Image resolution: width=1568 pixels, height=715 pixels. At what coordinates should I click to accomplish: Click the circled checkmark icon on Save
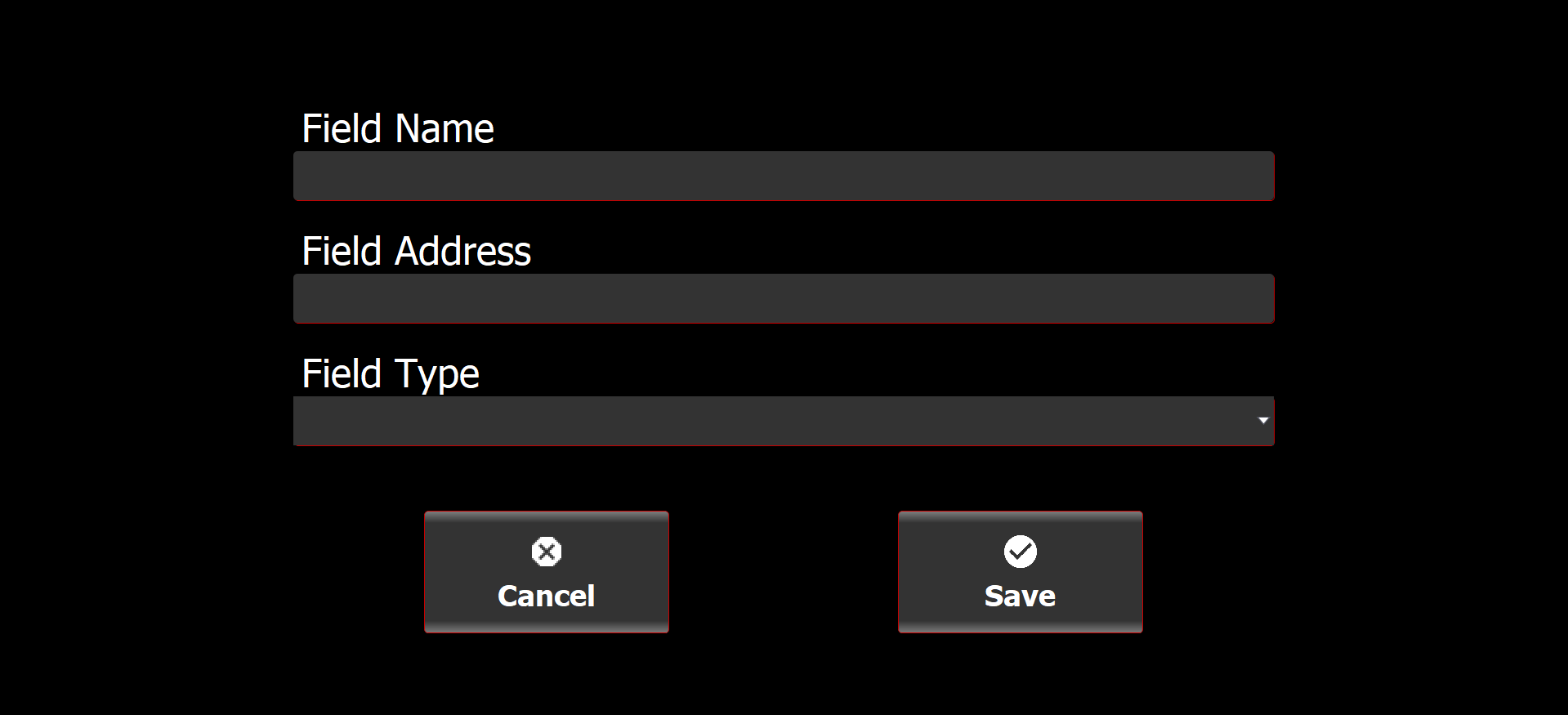1020,552
